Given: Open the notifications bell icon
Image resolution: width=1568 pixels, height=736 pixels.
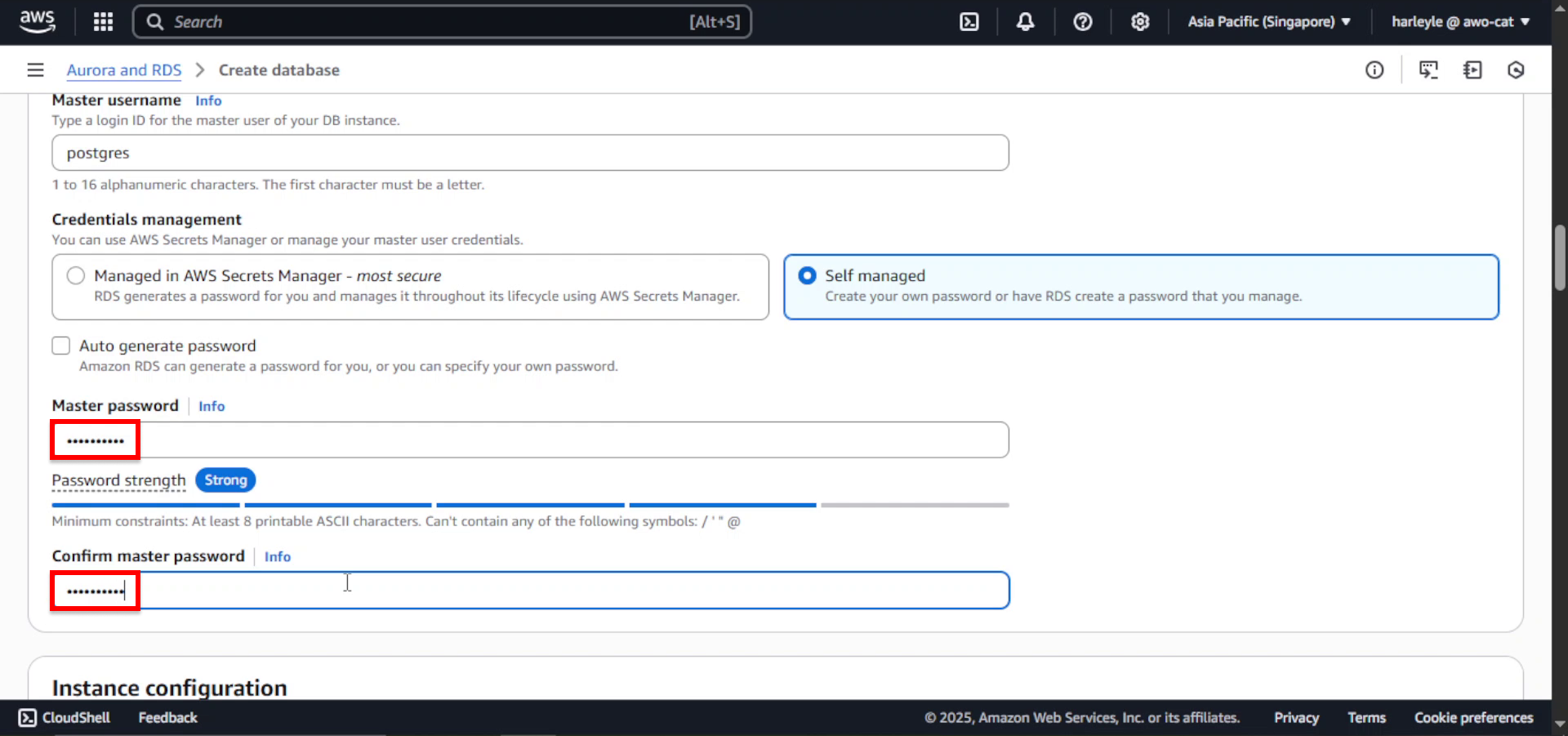Looking at the screenshot, I should 1025,22.
